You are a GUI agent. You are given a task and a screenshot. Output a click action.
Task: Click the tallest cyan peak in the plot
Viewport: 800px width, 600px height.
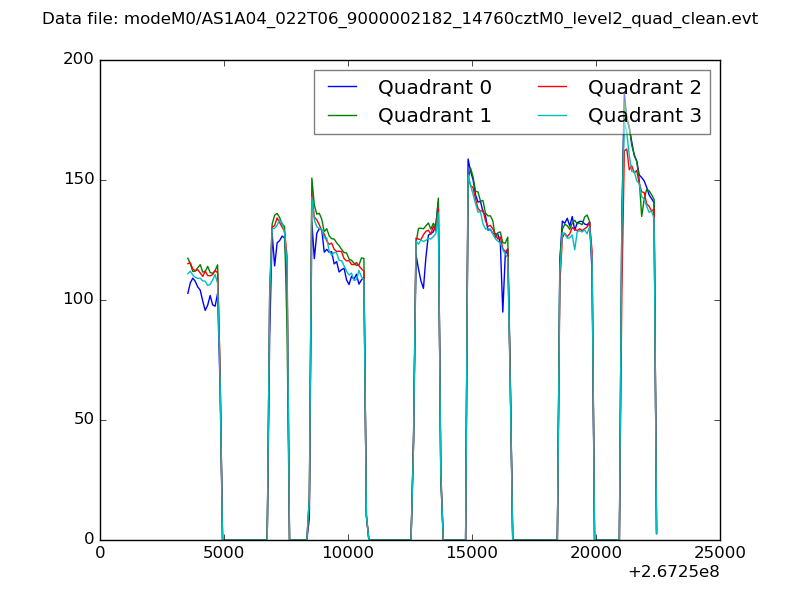[625, 97]
